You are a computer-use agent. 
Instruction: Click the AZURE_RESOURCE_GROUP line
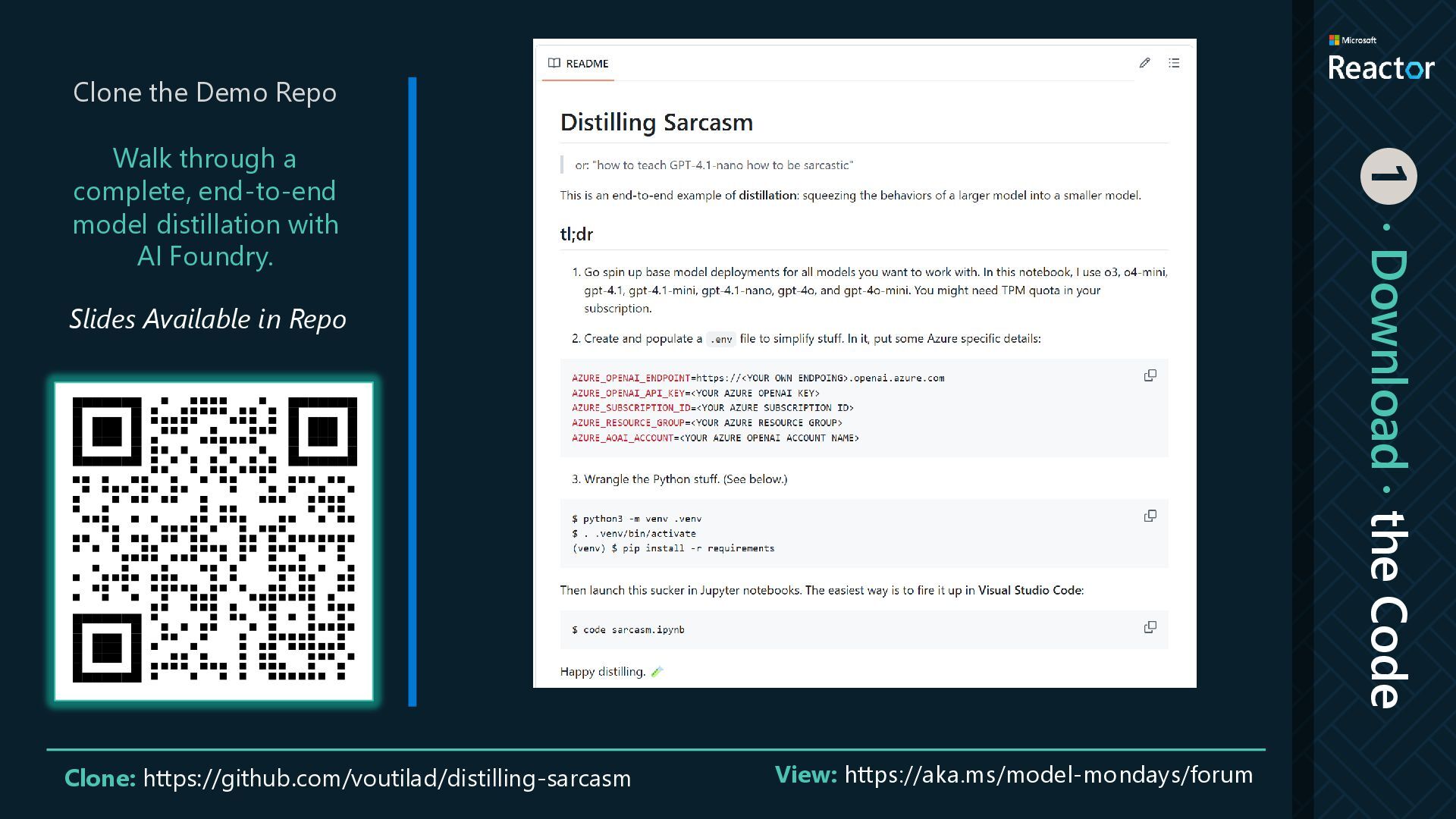pyautogui.click(x=707, y=423)
